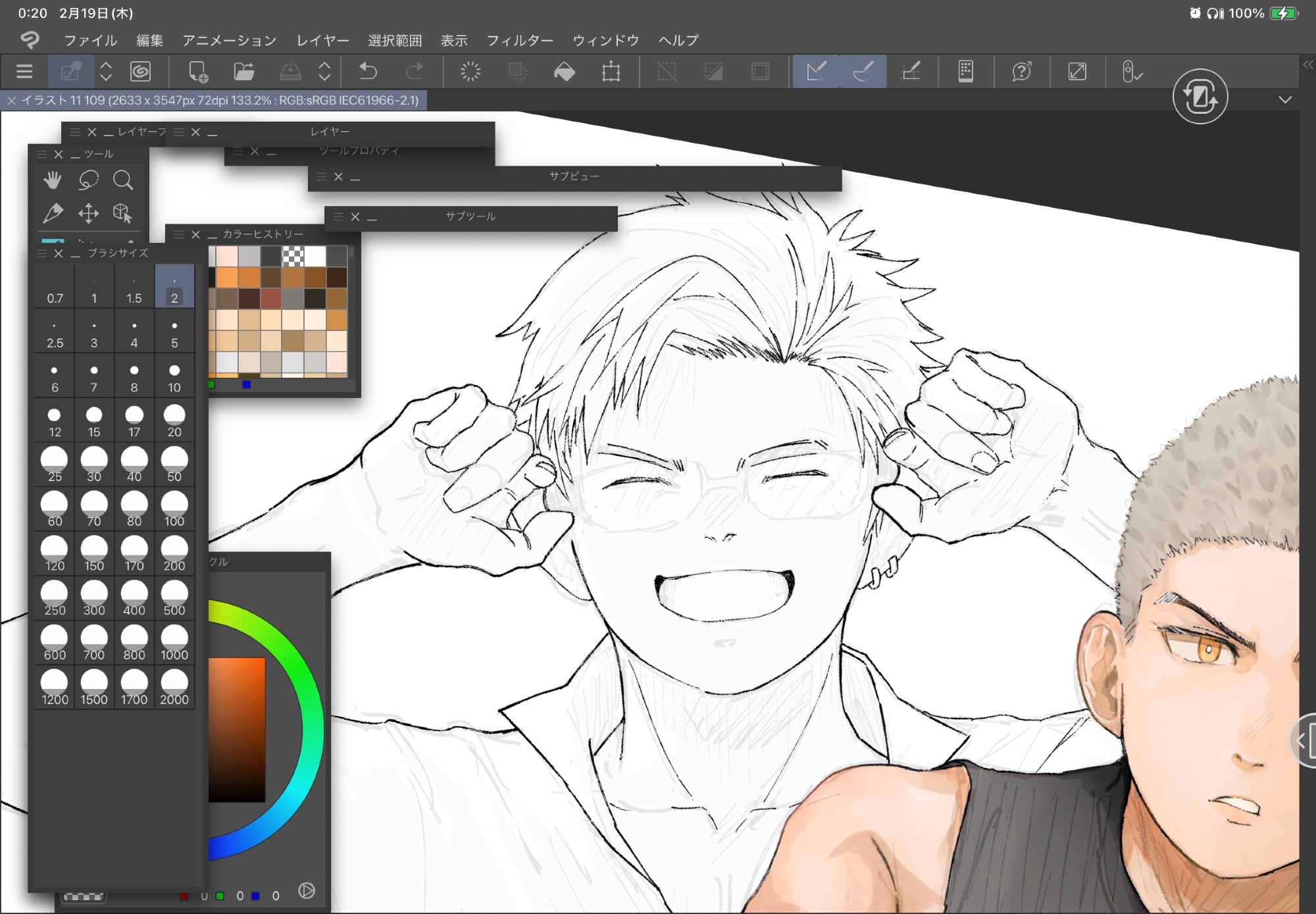Click the Undo arrow in command bar
The height and width of the screenshot is (914, 1316).
click(x=368, y=71)
